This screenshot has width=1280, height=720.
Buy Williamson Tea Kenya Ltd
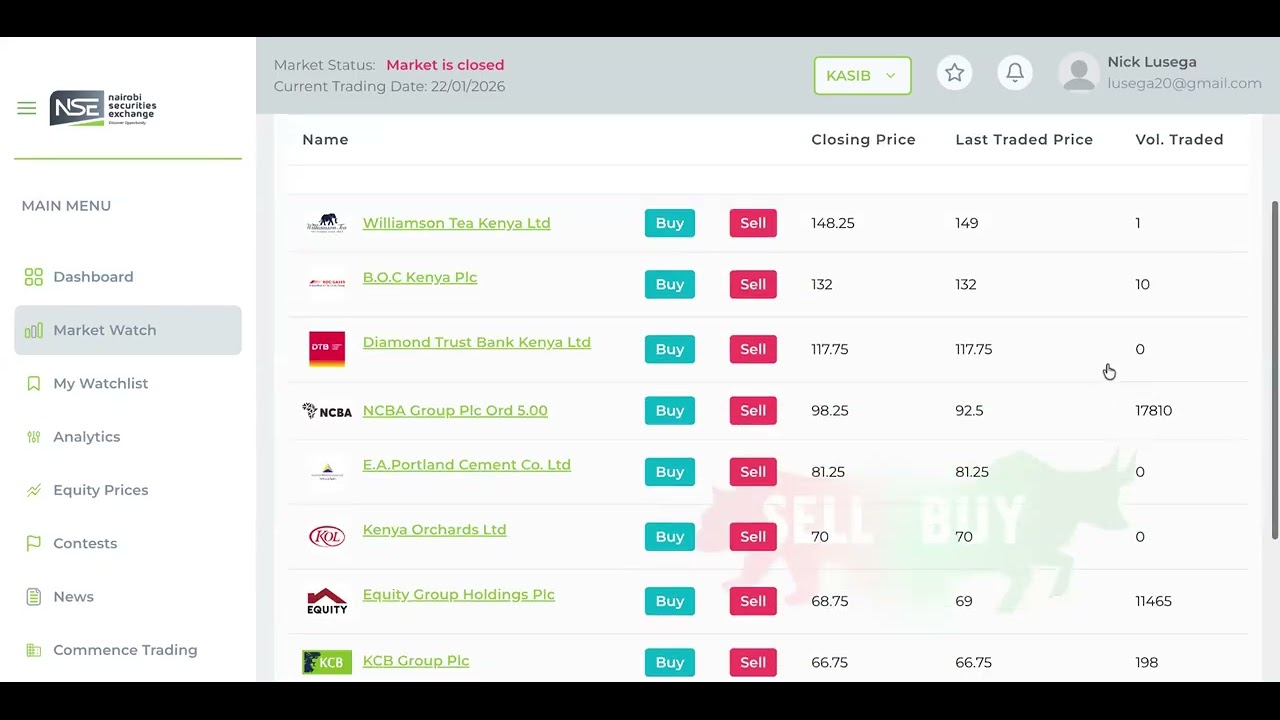(670, 223)
